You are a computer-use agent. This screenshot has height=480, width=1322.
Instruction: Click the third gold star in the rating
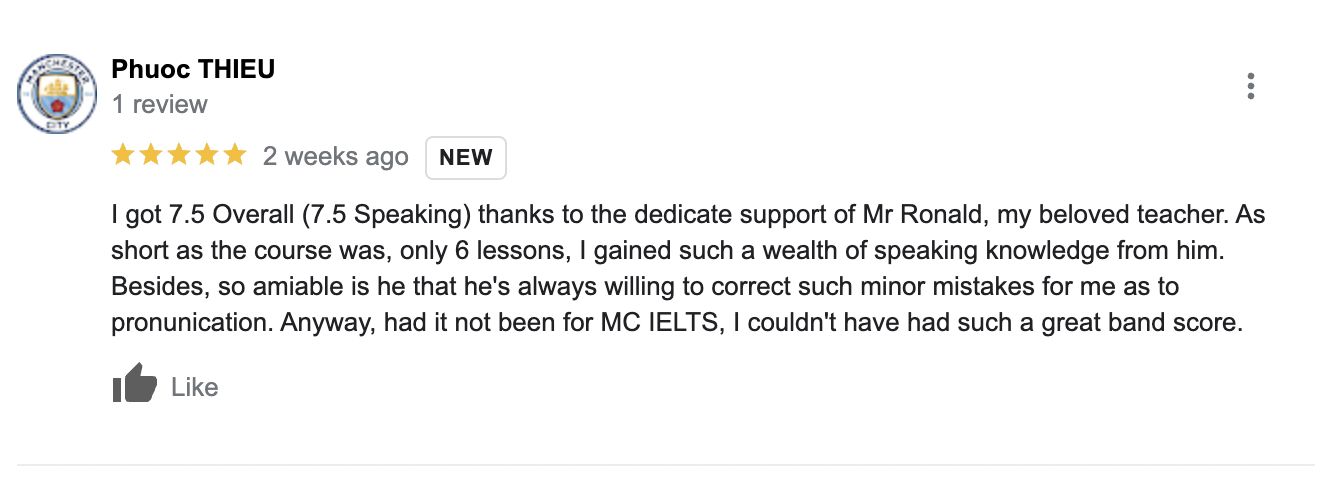pos(179,155)
